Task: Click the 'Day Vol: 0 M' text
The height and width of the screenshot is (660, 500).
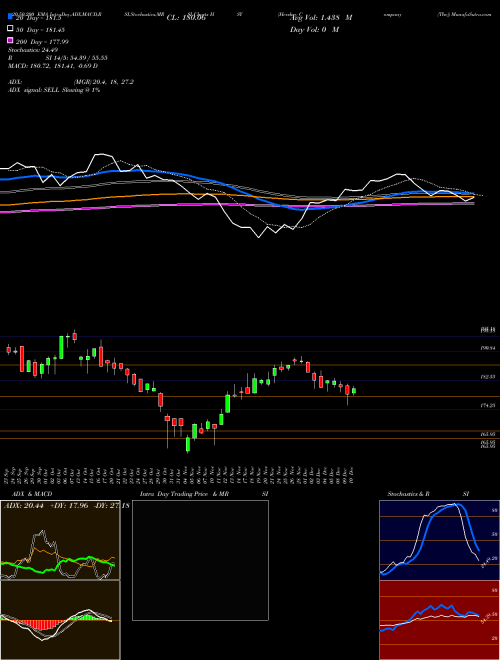Action: pyautogui.click(x=315, y=29)
